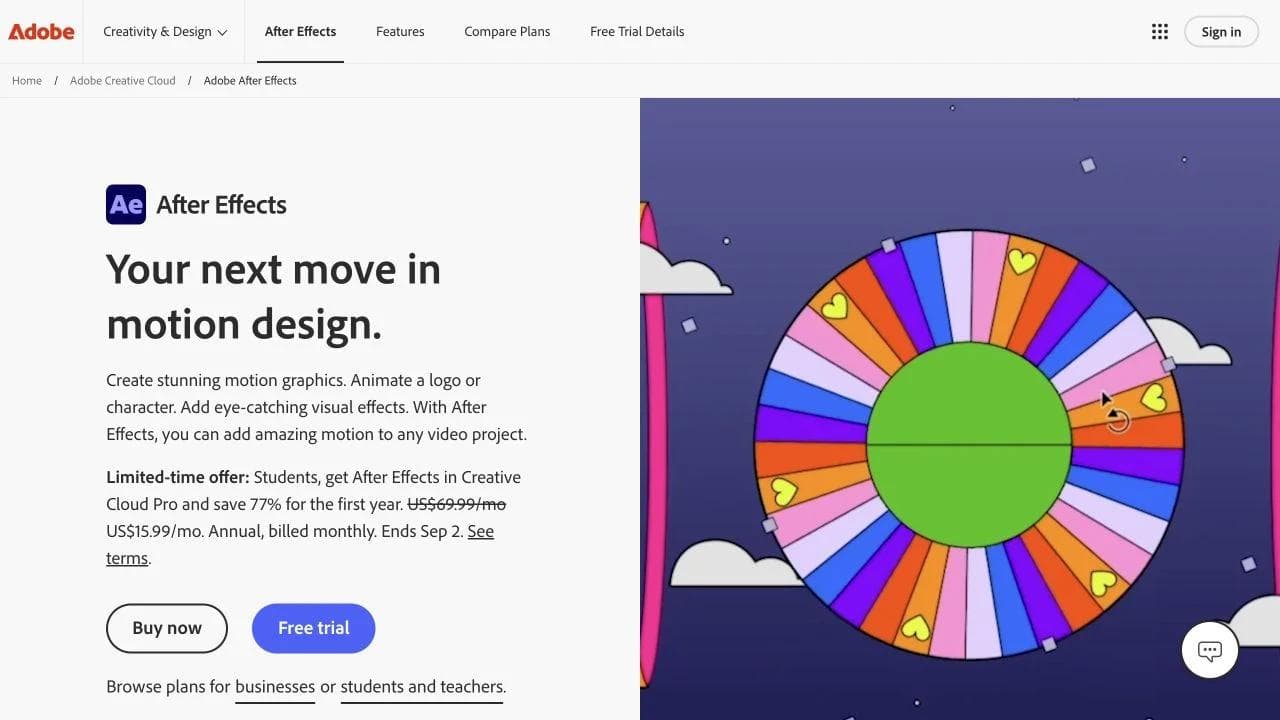Open the Compare Plans tab
The height and width of the screenshot is (720, 1280).
pos(507,32)
